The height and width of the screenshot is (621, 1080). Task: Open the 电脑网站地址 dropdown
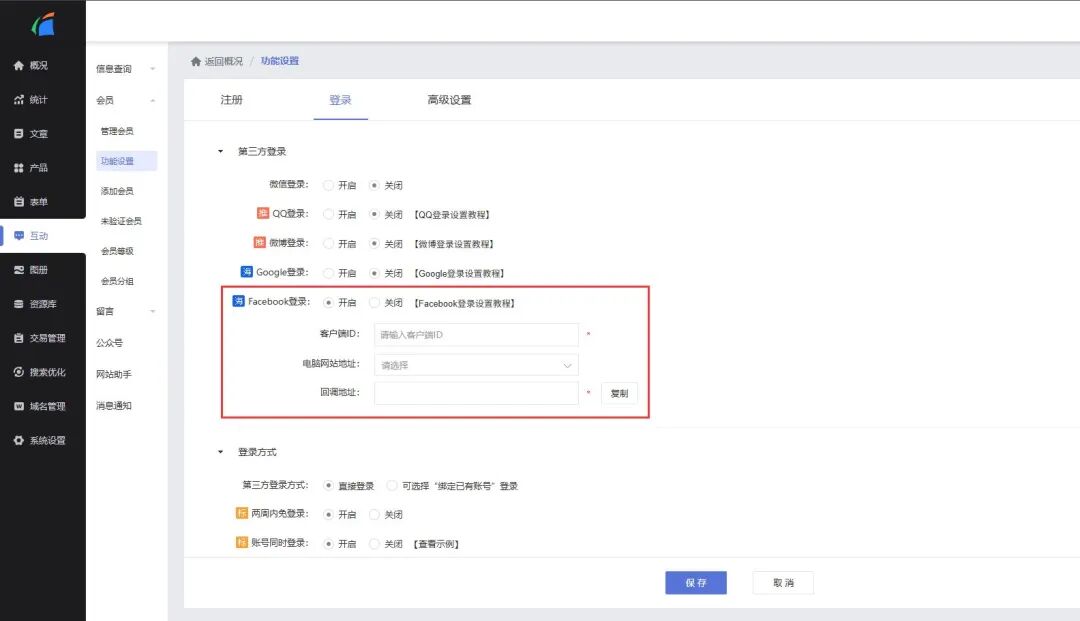pyautogui.click(x=476, y=365)
